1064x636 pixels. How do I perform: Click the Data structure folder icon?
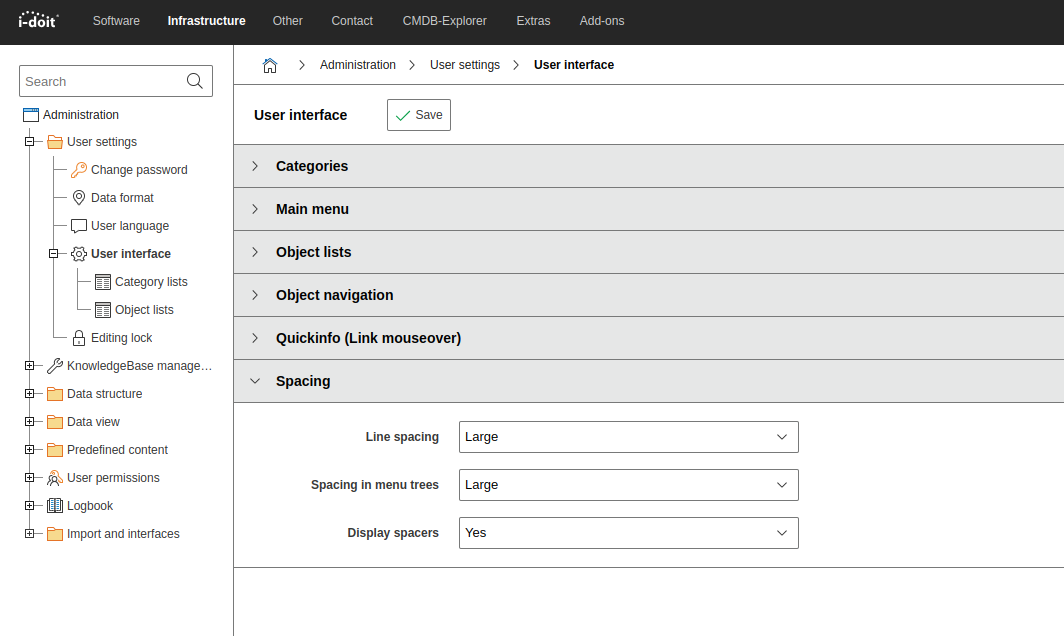tap(55, 394)
